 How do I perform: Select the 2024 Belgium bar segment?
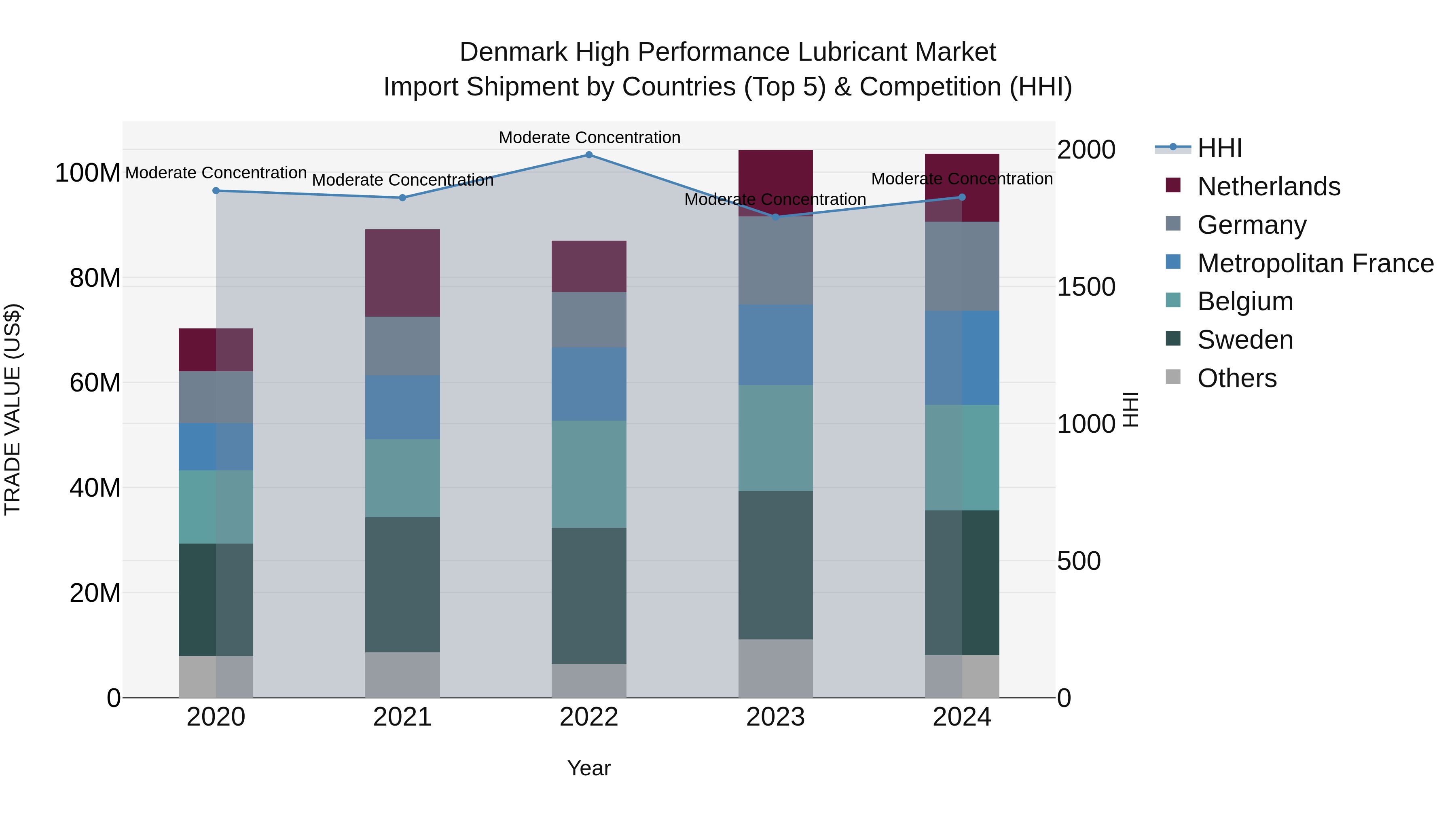click(x=962, y=458)
